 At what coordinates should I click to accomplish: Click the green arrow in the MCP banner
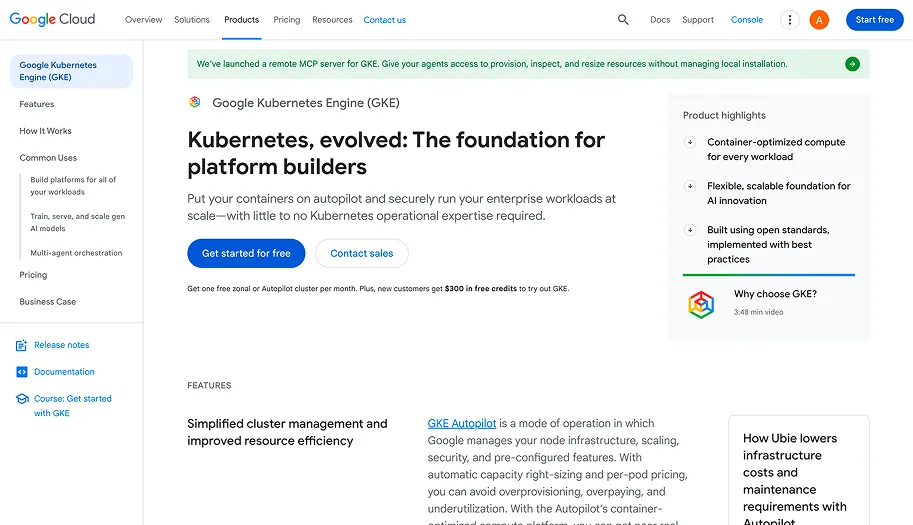[x=852, y=64]
